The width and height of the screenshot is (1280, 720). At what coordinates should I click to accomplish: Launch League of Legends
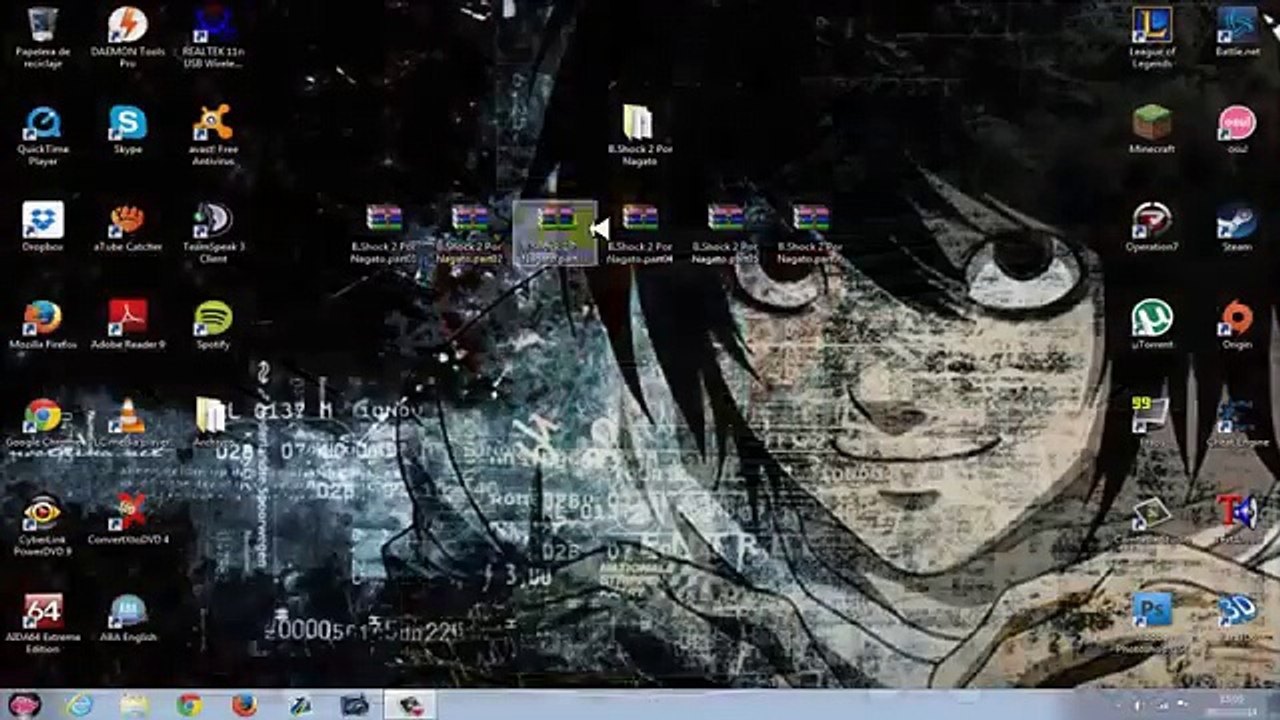[x=1152, y=36]
